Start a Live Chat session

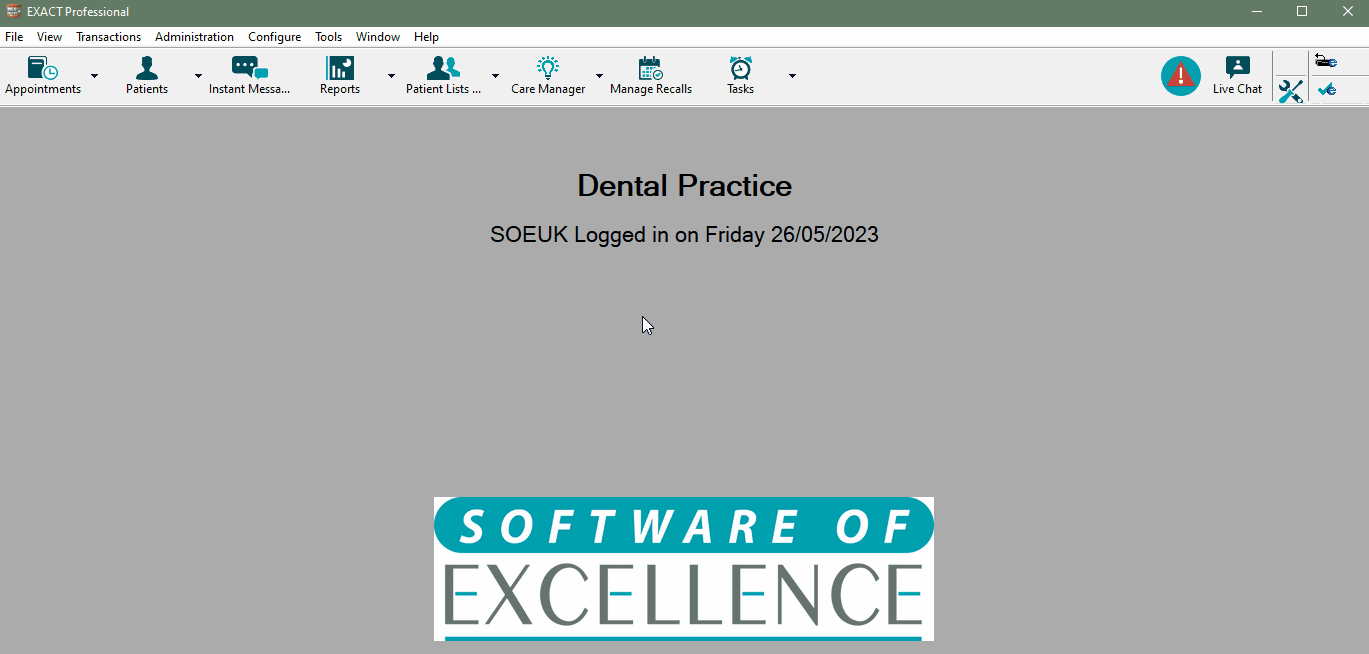(x=1238, y=76)
